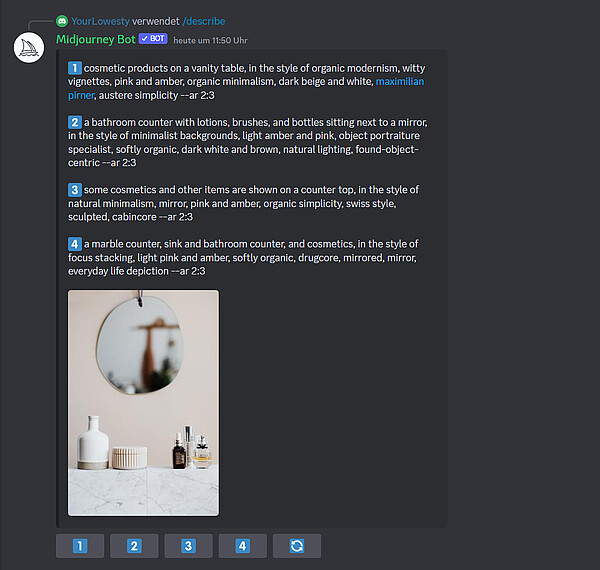Click the Discord logo icon beside YourLowesty
600x570 pixels.
coord(62,21)
